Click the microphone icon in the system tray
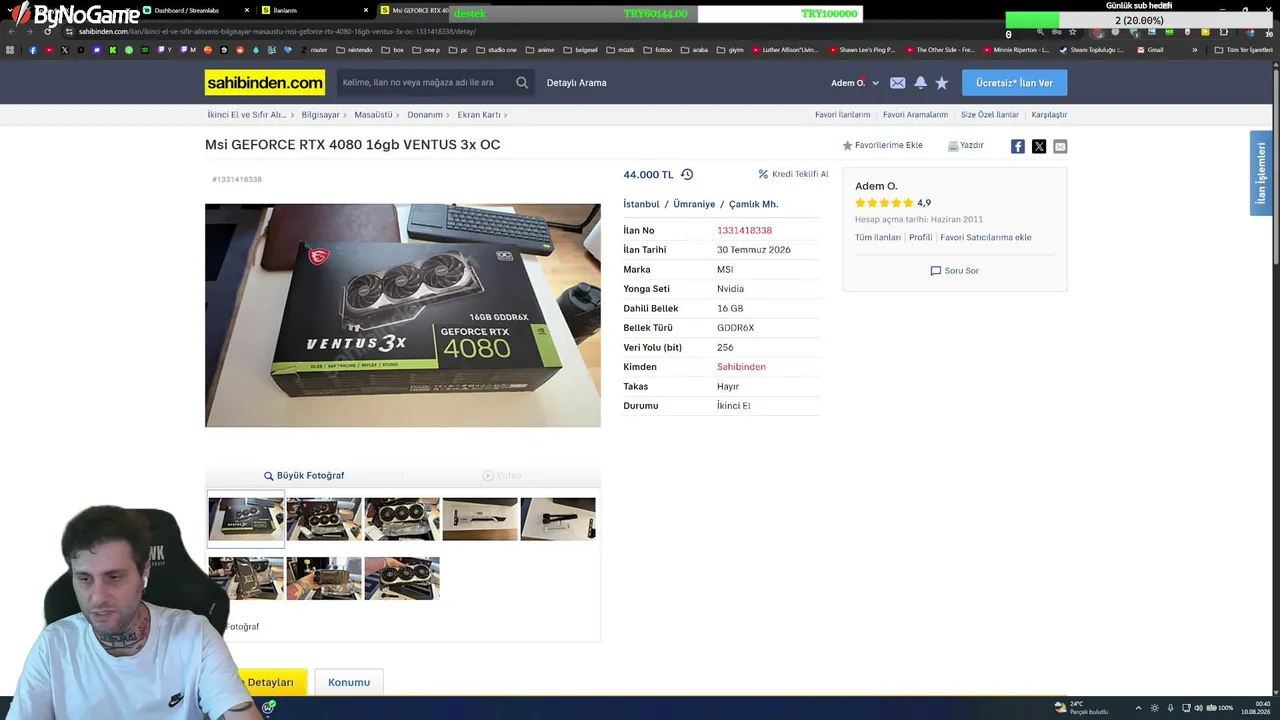Image resolution: width=1280 pixels, height=720 pixels. (x=1170, y=708)
